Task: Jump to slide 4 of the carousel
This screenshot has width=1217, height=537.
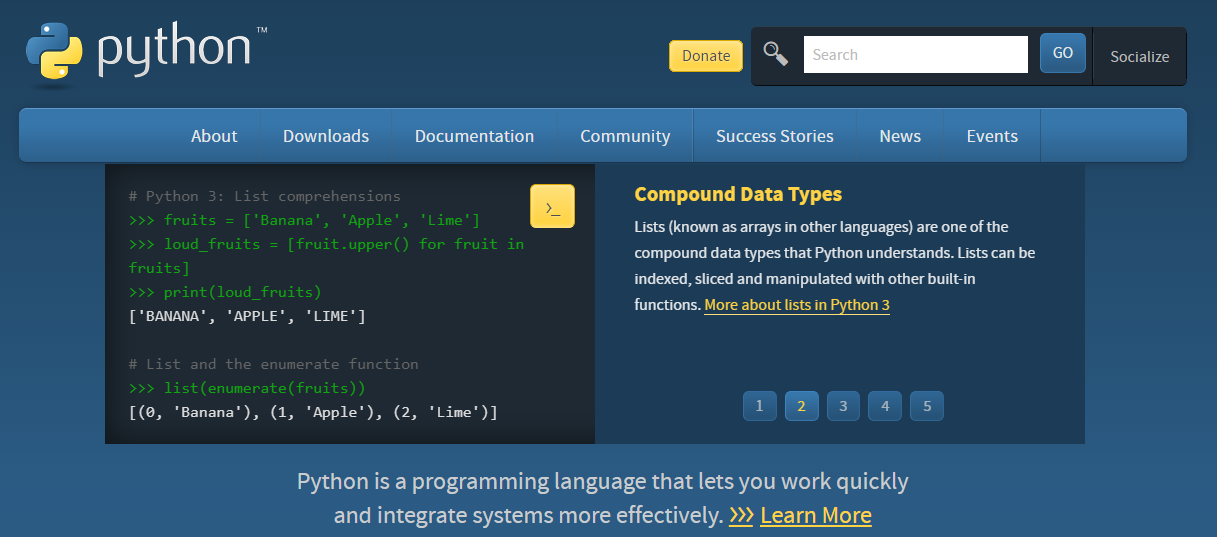Action: pos(885,406)
